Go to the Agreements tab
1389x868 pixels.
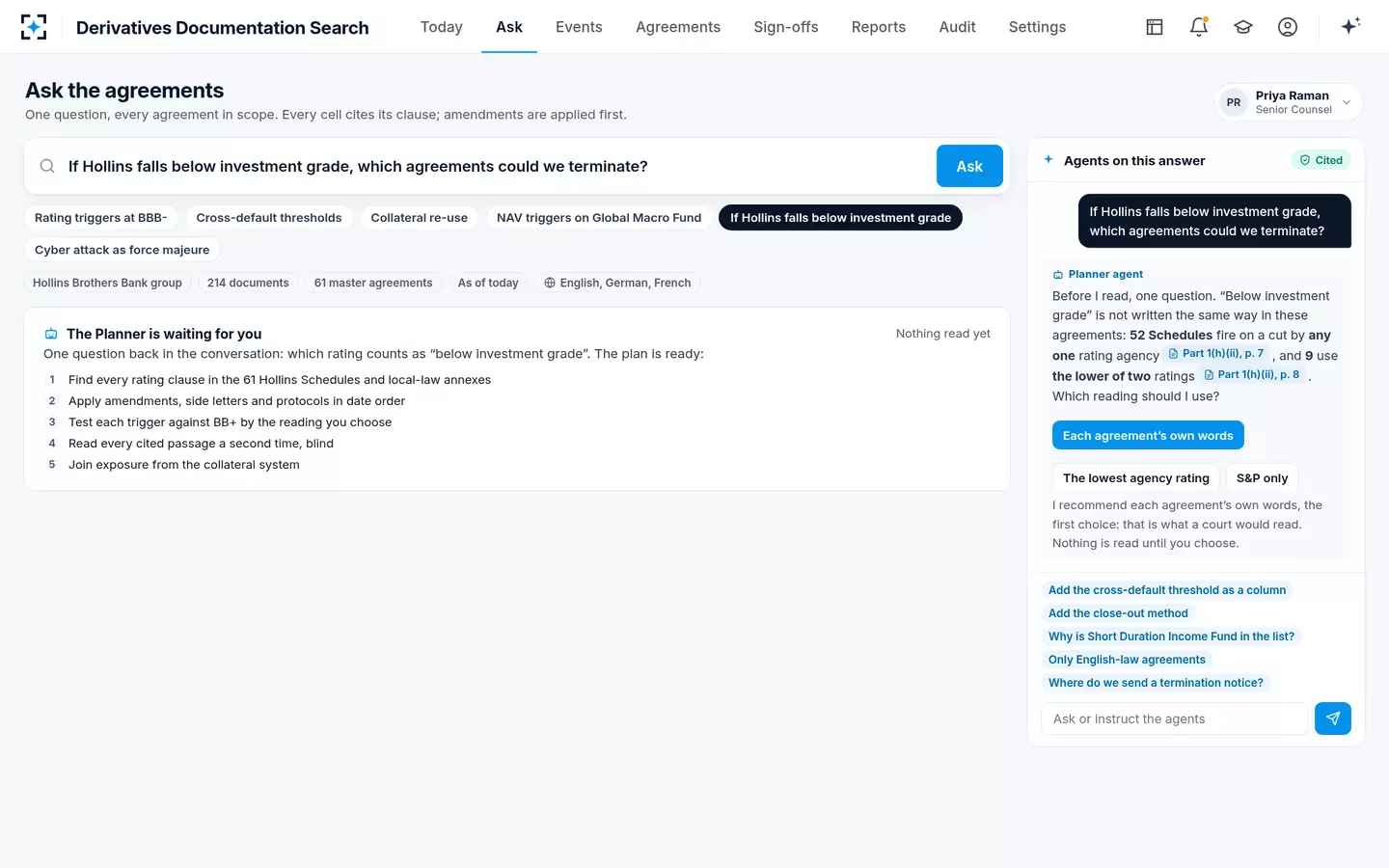(678, 27)
